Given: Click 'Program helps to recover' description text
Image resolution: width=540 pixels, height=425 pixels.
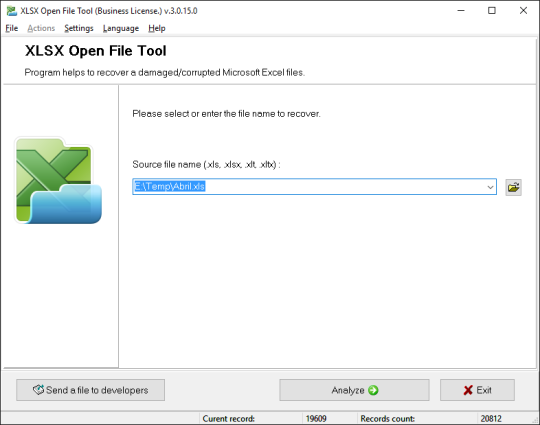Looking at the screenshot, I should point(165,73).
